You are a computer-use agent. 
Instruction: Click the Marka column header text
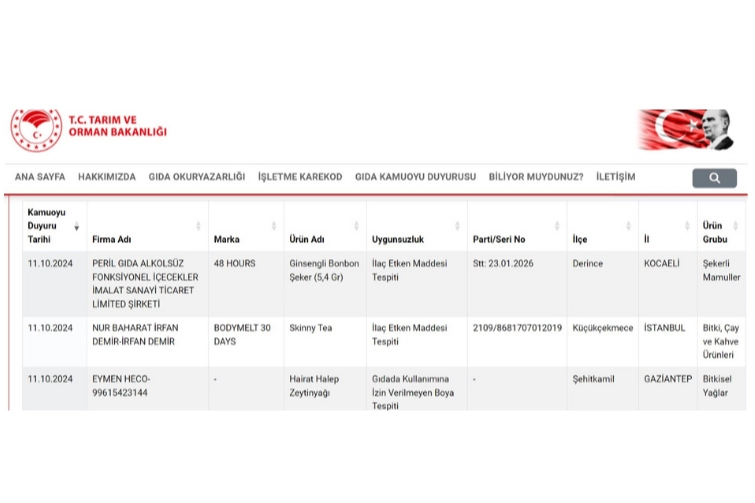pyautogui.click(x=227, y=239)
